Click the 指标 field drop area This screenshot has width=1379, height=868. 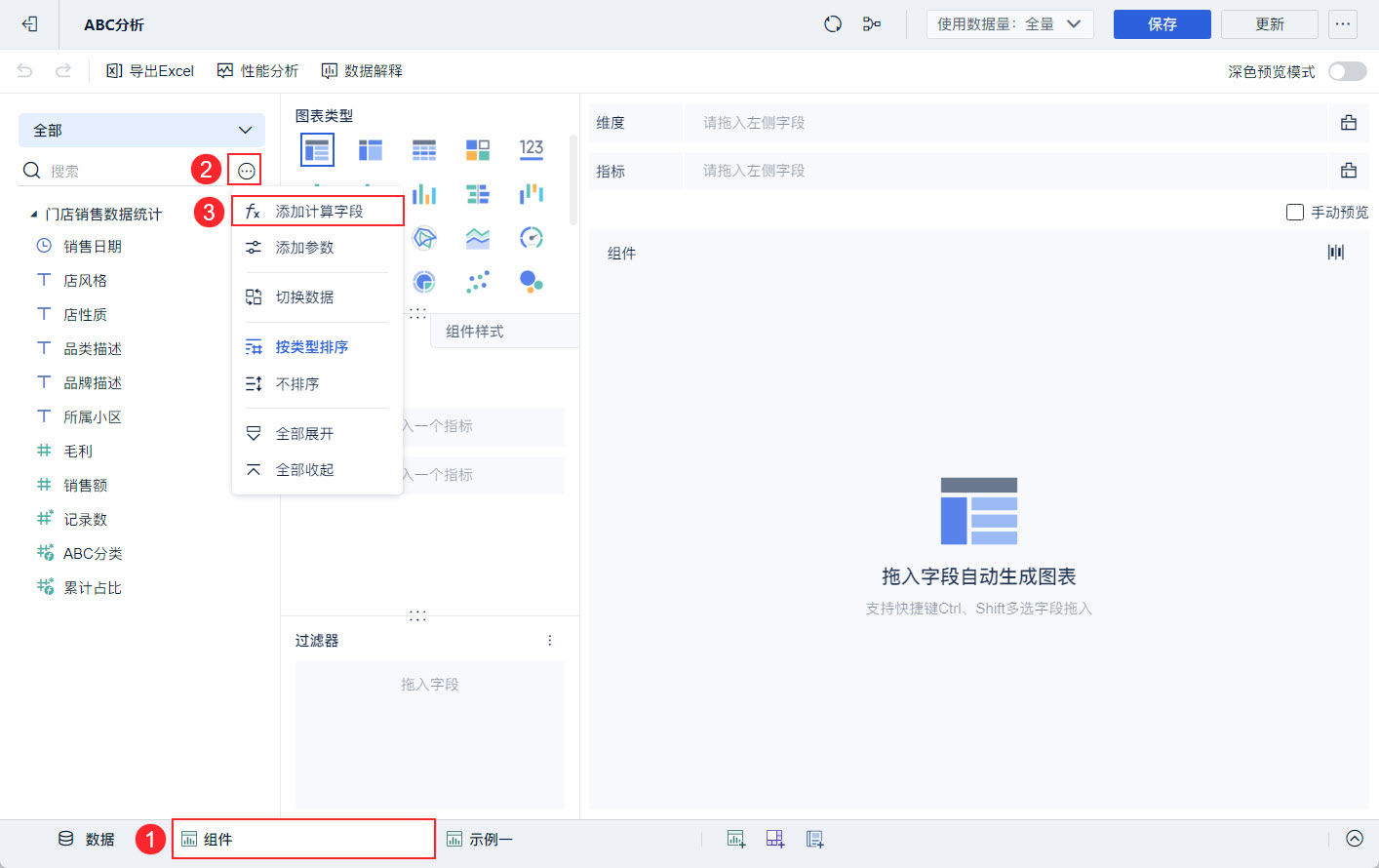coord(1006,171)
